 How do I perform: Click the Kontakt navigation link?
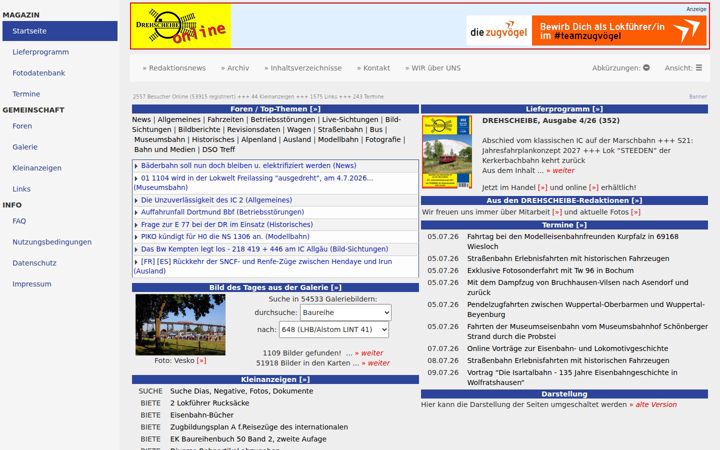click(373, 68)
